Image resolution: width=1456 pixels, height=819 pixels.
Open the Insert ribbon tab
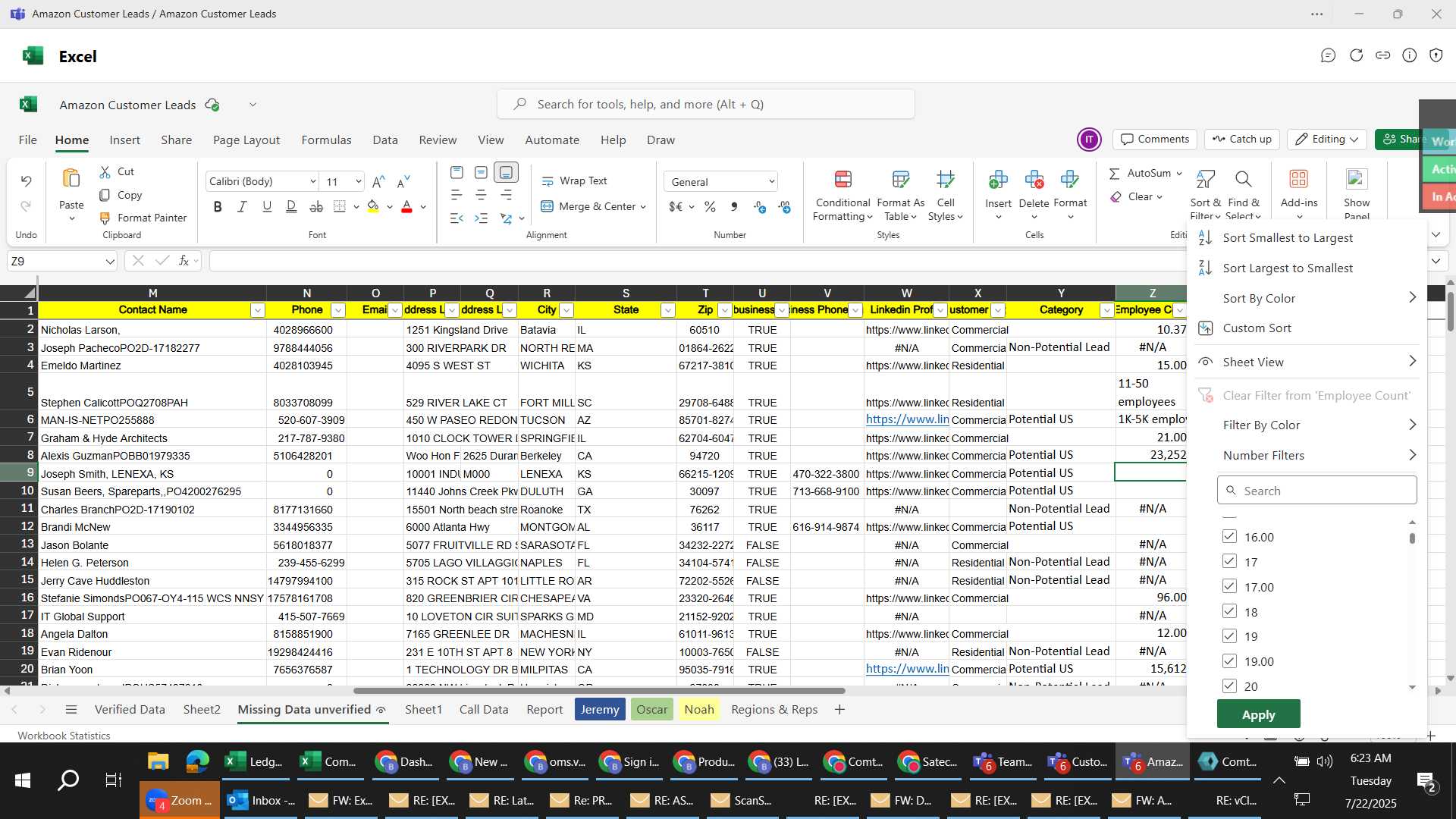click(x=124, y=140)
